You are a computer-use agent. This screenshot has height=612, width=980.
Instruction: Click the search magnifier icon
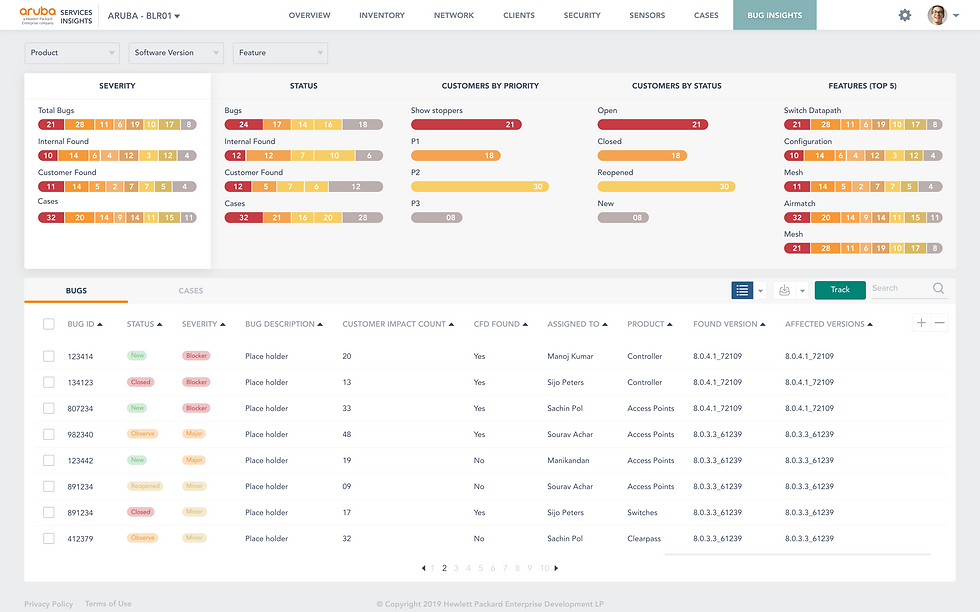click(x=938, y=288)
